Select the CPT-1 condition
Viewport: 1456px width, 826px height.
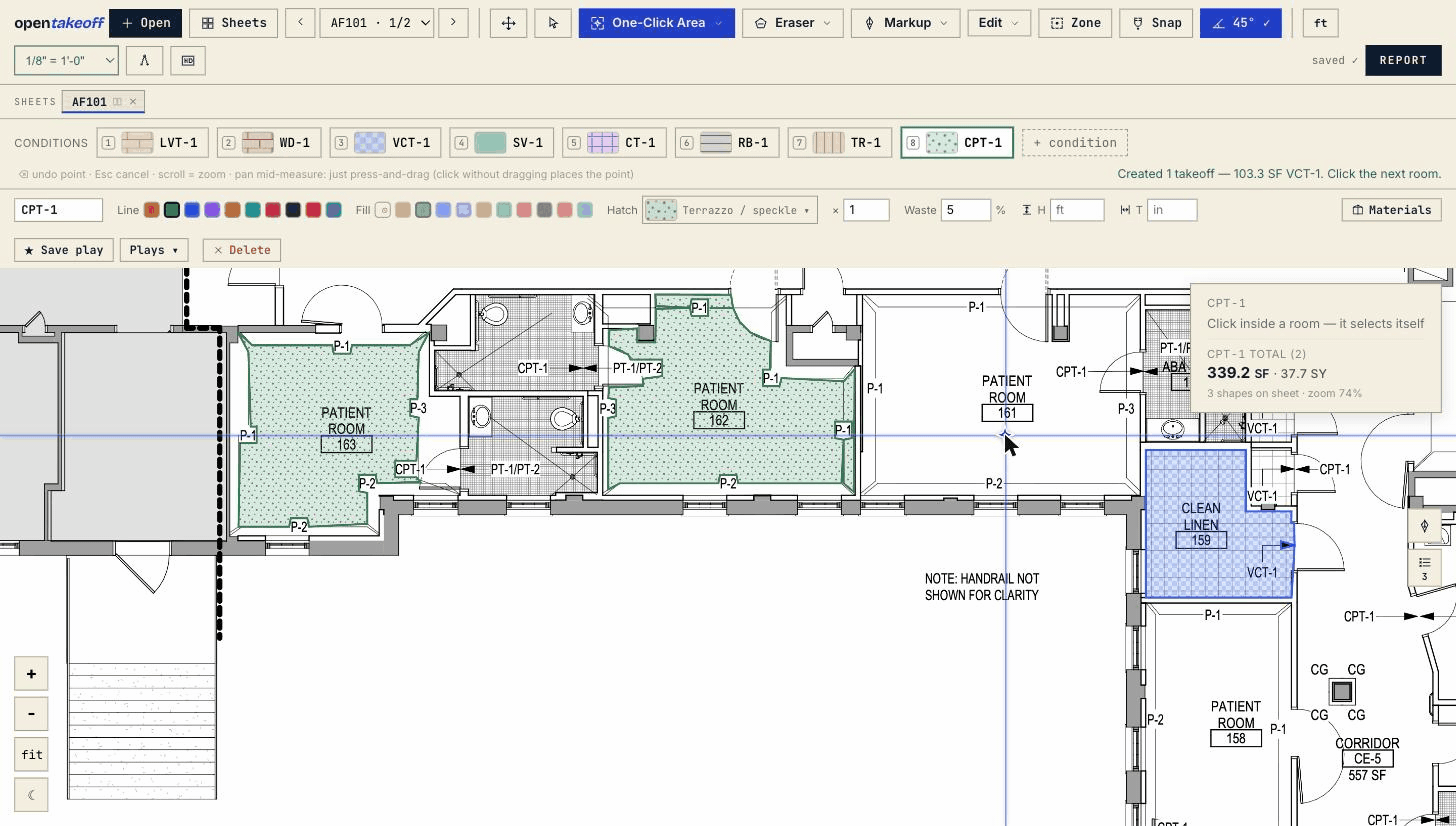pyautogui.click(x=957, y=143)
